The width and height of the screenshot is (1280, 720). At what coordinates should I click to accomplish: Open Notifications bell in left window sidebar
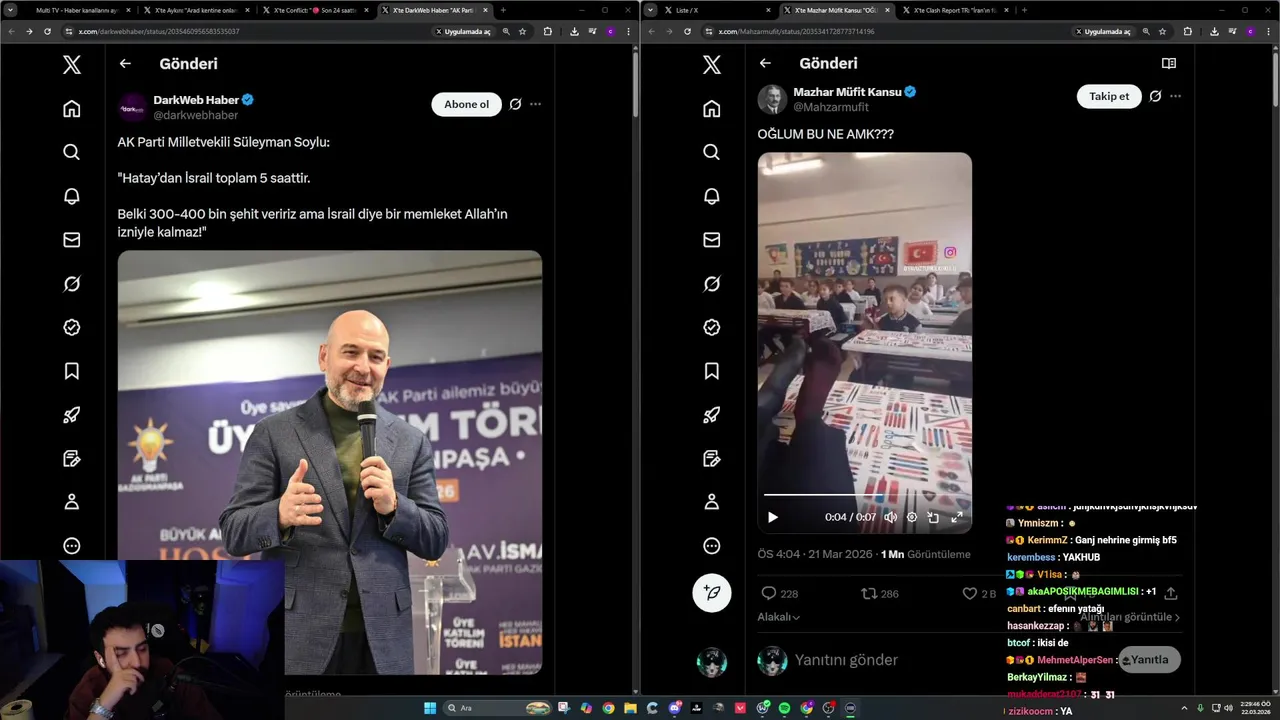(x=71, y=196)
